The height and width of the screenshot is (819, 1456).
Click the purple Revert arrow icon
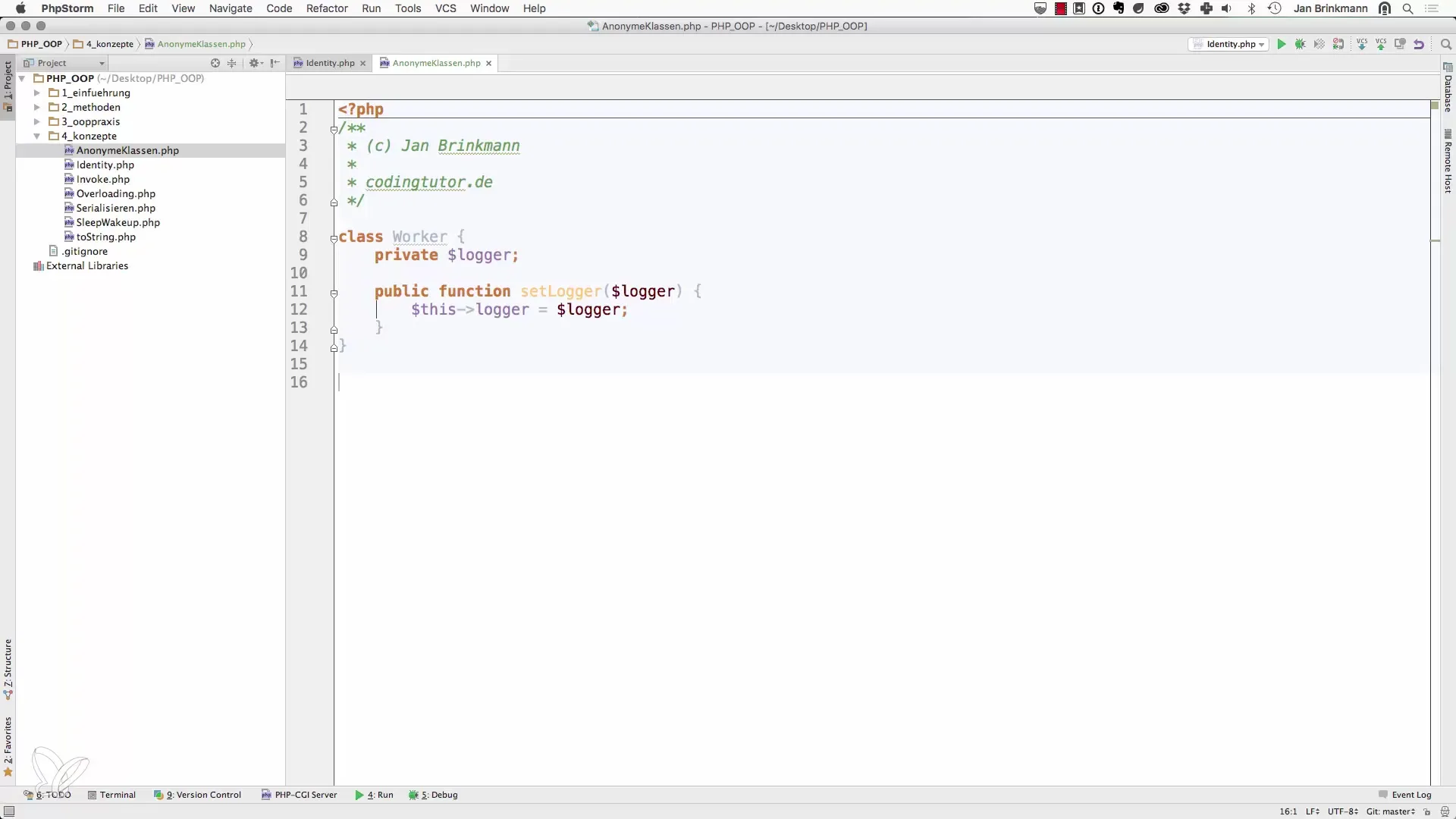coord(1419,44)
